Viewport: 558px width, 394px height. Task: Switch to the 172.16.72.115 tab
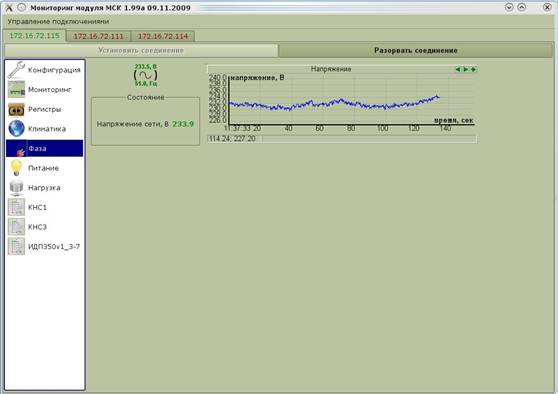click(34, 36)
